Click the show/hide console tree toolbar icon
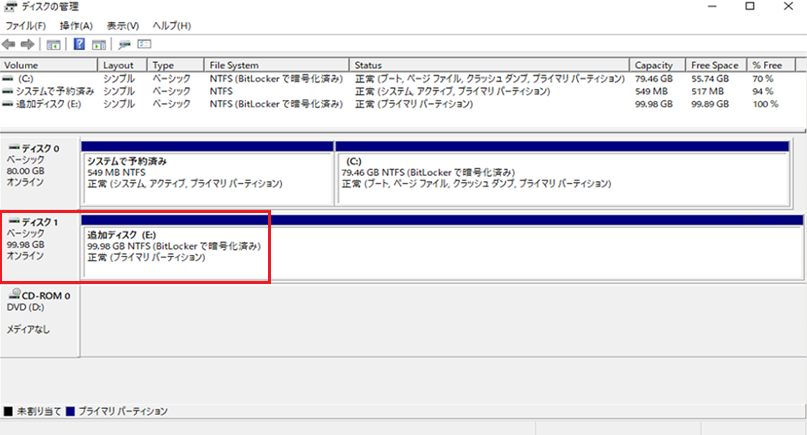This screenshot has height=435, width=807. (x=54, y=44)
